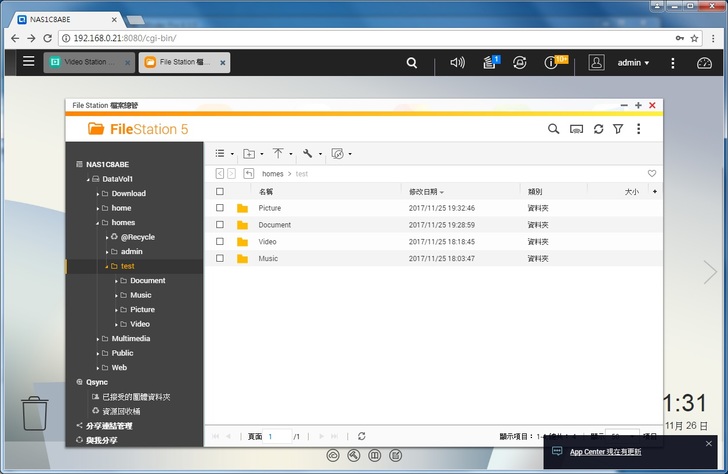Open the admin user dropdown
Viewport: 728px width, 474px height.
pos(632,62)
